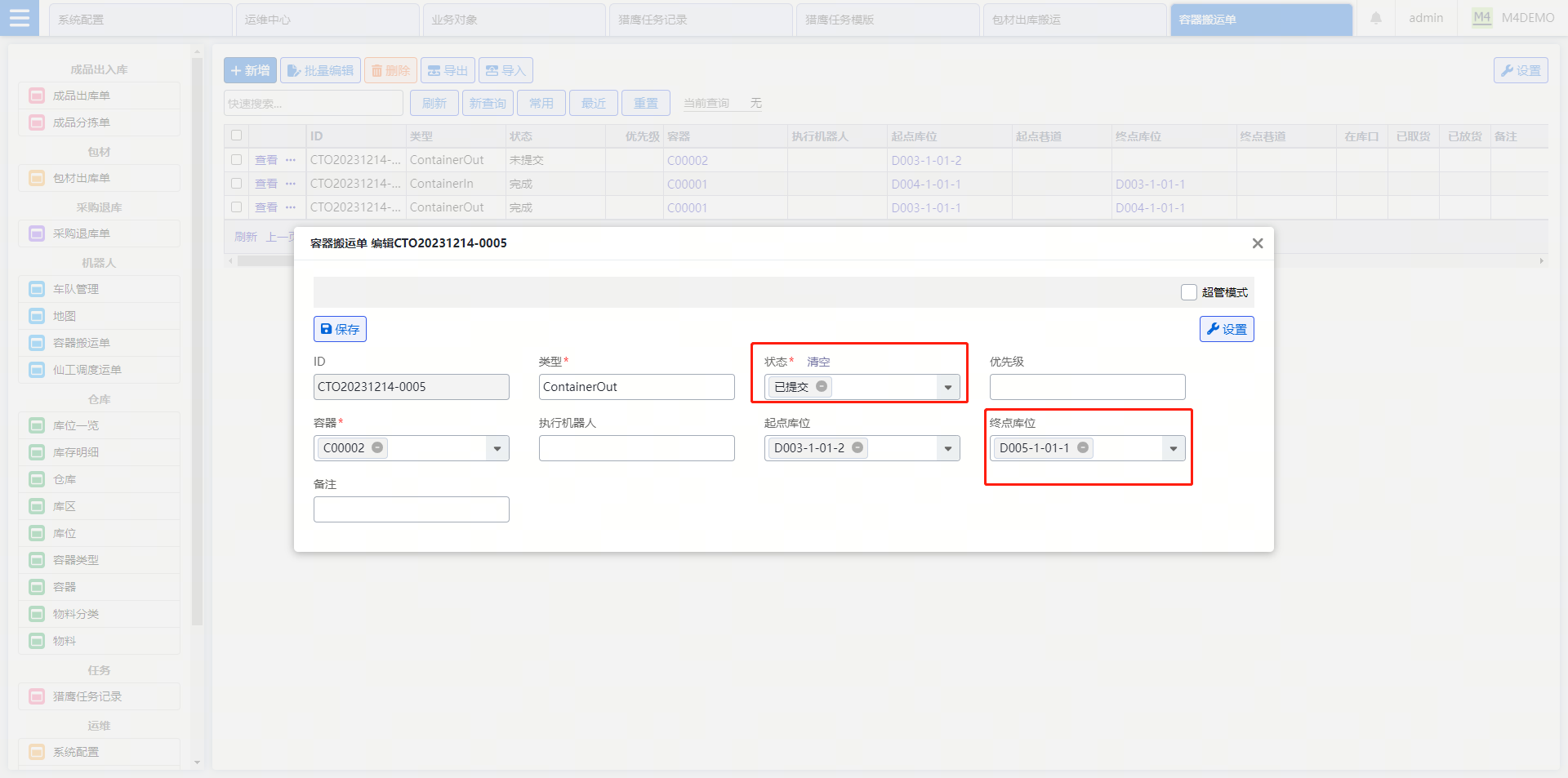
Task: Toggle the select-all header checkbox
Action: pos(236,136)
